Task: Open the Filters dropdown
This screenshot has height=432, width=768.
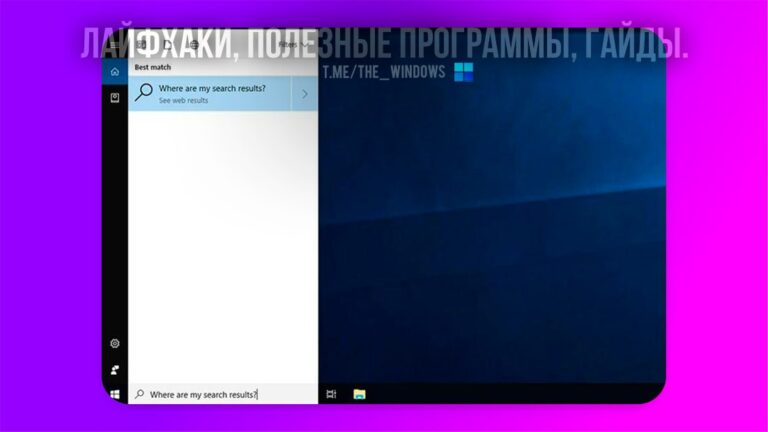Action: [293, 45]
